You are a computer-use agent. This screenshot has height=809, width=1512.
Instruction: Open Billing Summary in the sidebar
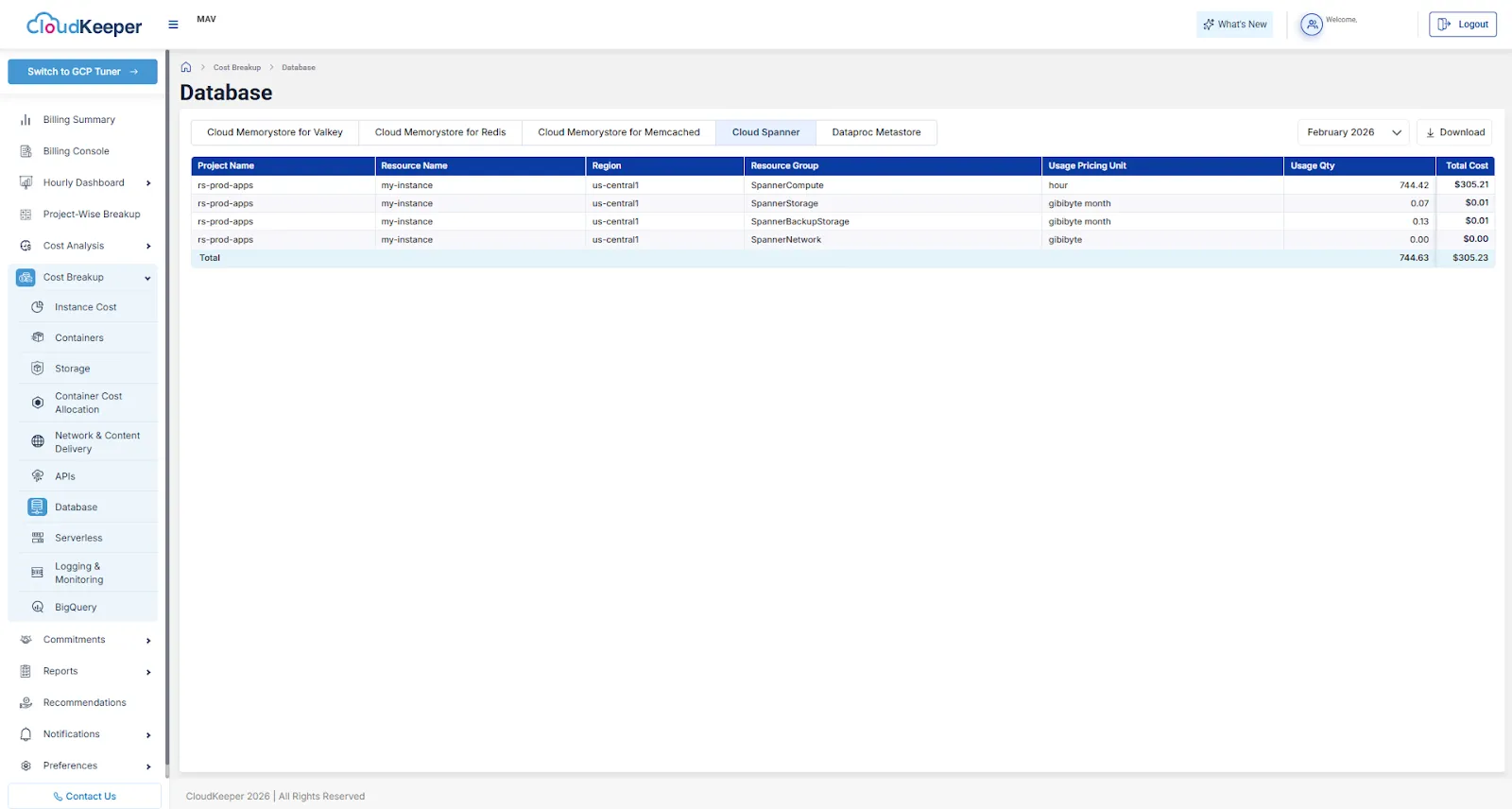tap(79, 120)
